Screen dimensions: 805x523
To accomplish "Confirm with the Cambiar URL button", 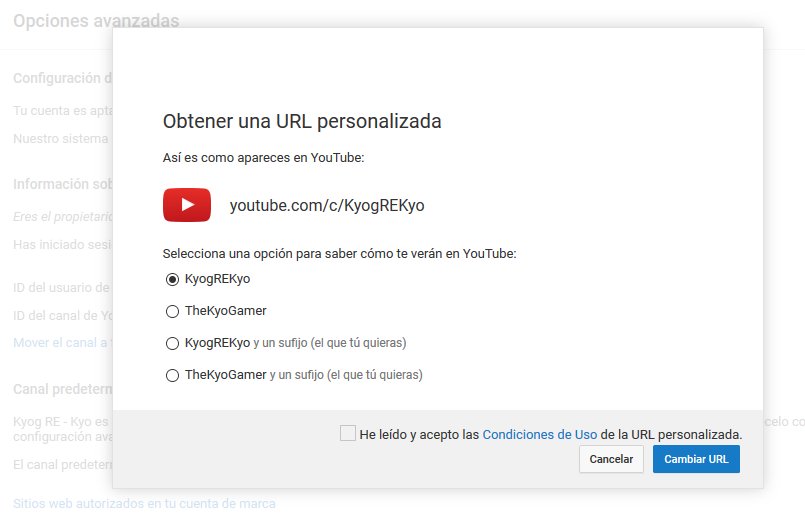I will pyautogui.click(x=696, y=459).
